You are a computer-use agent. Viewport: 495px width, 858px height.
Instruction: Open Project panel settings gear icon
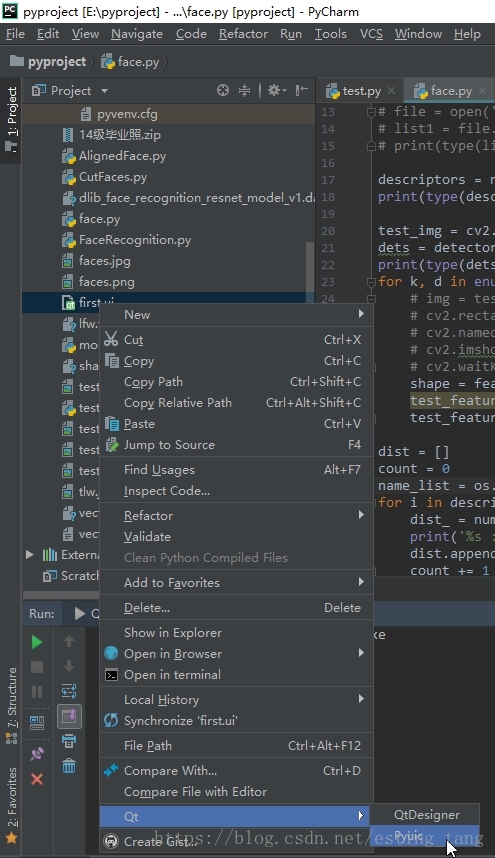(276, 90)
